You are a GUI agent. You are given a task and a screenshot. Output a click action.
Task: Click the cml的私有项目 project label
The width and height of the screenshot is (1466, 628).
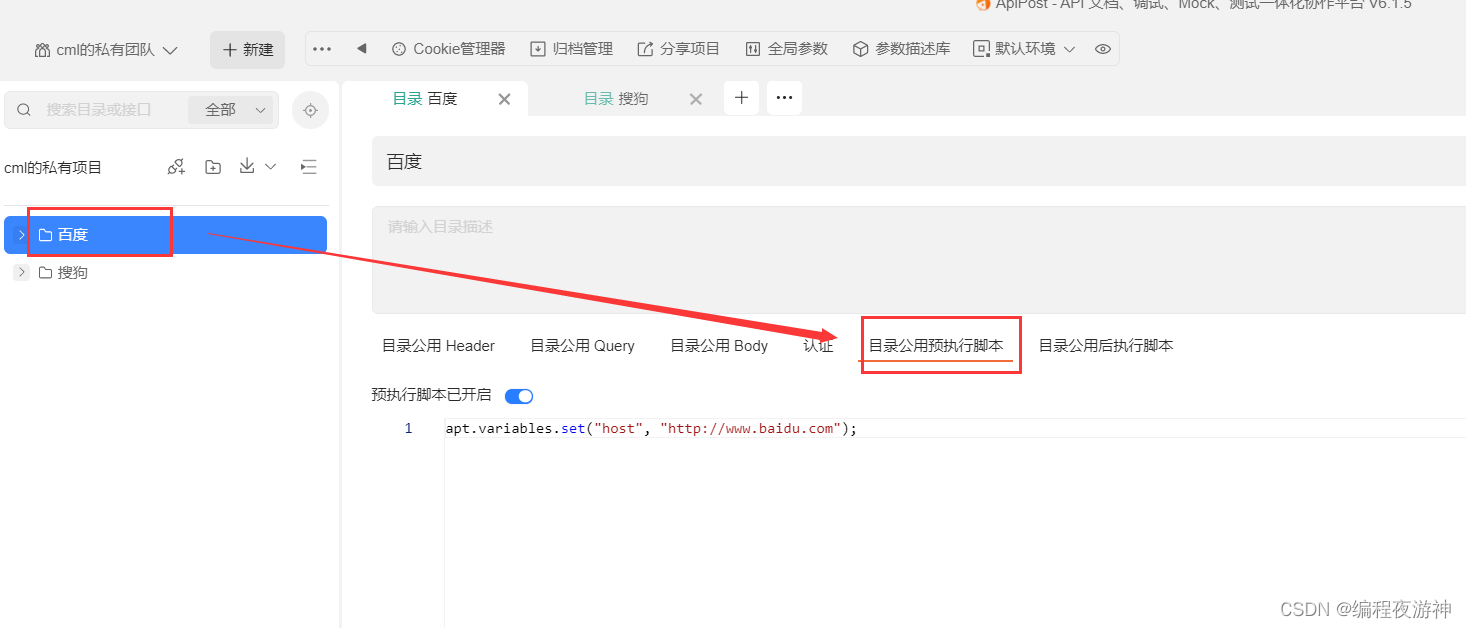click(53, 167)
